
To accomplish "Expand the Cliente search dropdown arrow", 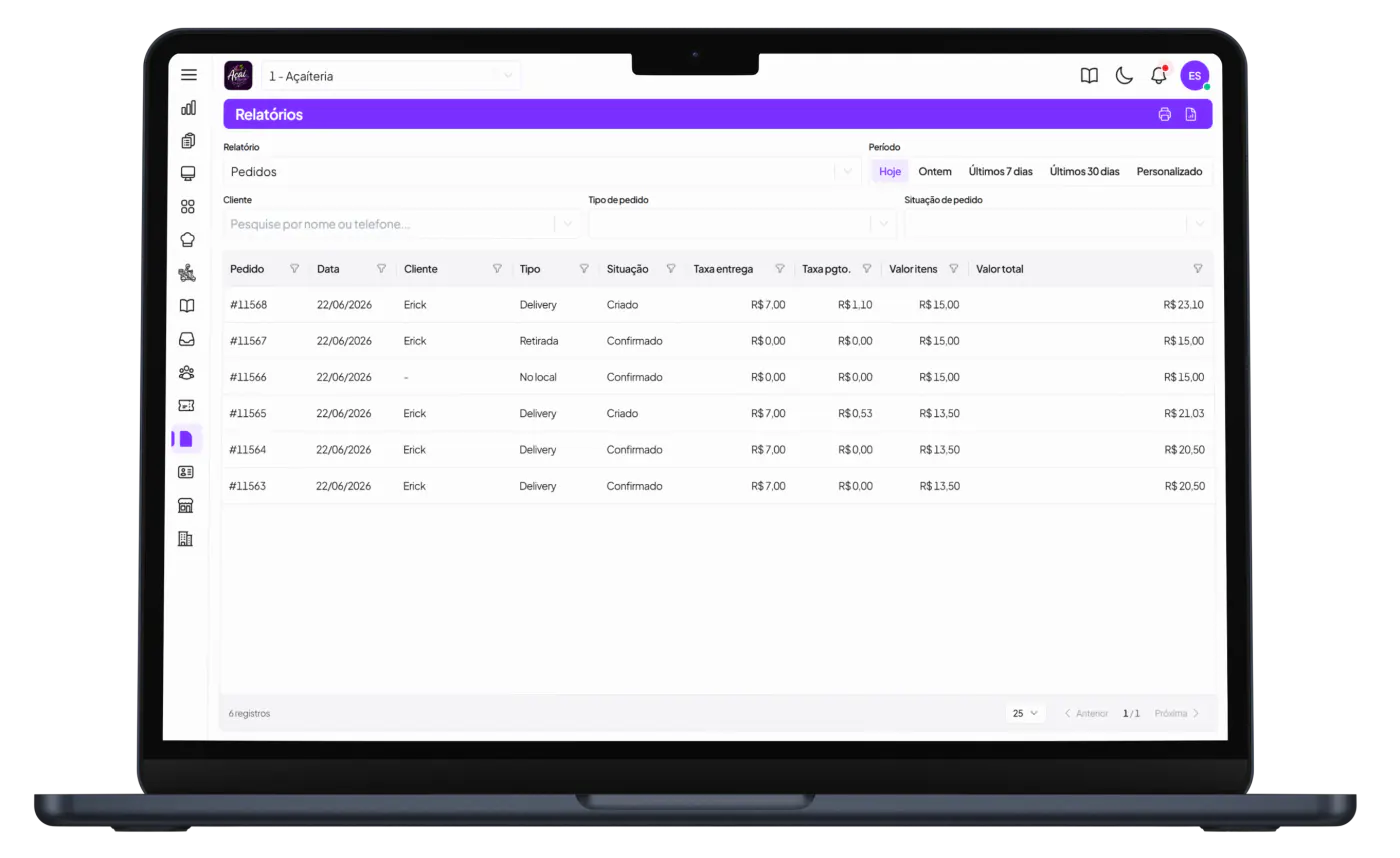I will pos(568,224).
